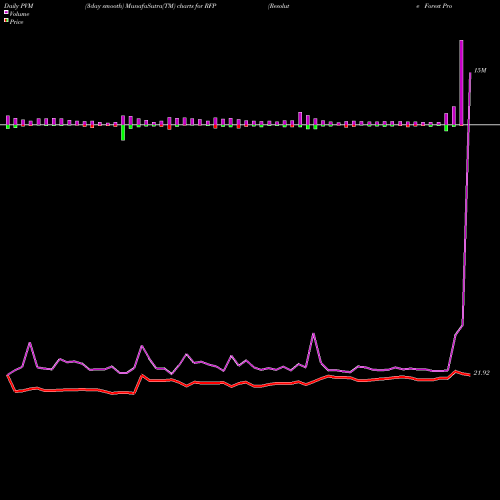Click the 'Daily PVM' title text

click(x=19, y=6)
